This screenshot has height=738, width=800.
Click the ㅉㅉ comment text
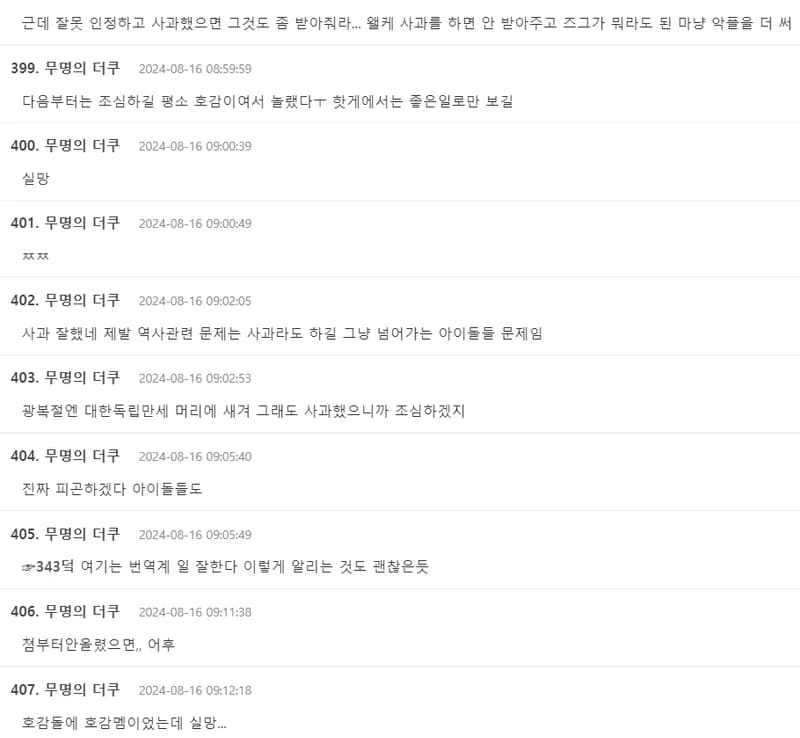[36, 256]
